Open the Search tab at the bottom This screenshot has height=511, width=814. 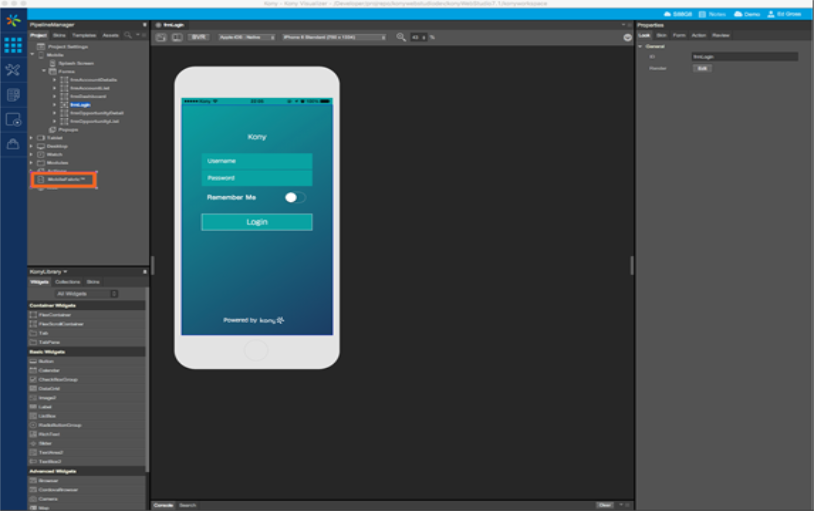click(x=187, y=505)
